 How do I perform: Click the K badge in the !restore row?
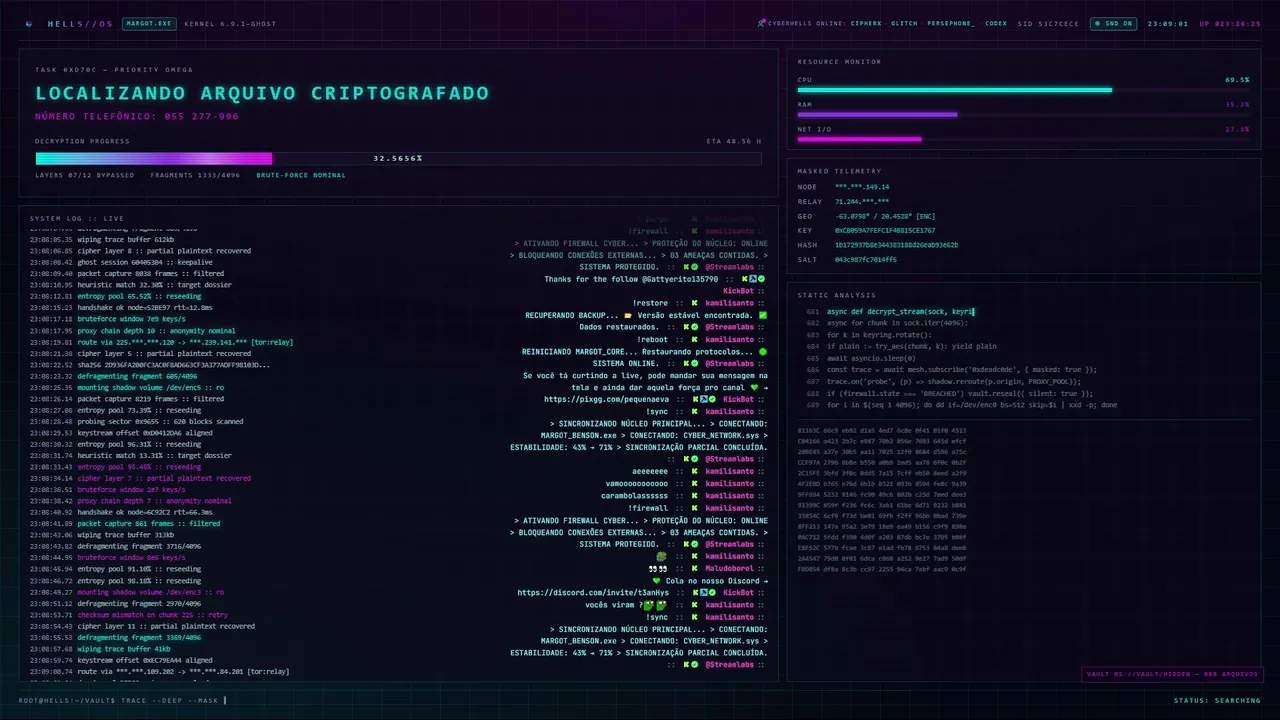pos(694,303)
